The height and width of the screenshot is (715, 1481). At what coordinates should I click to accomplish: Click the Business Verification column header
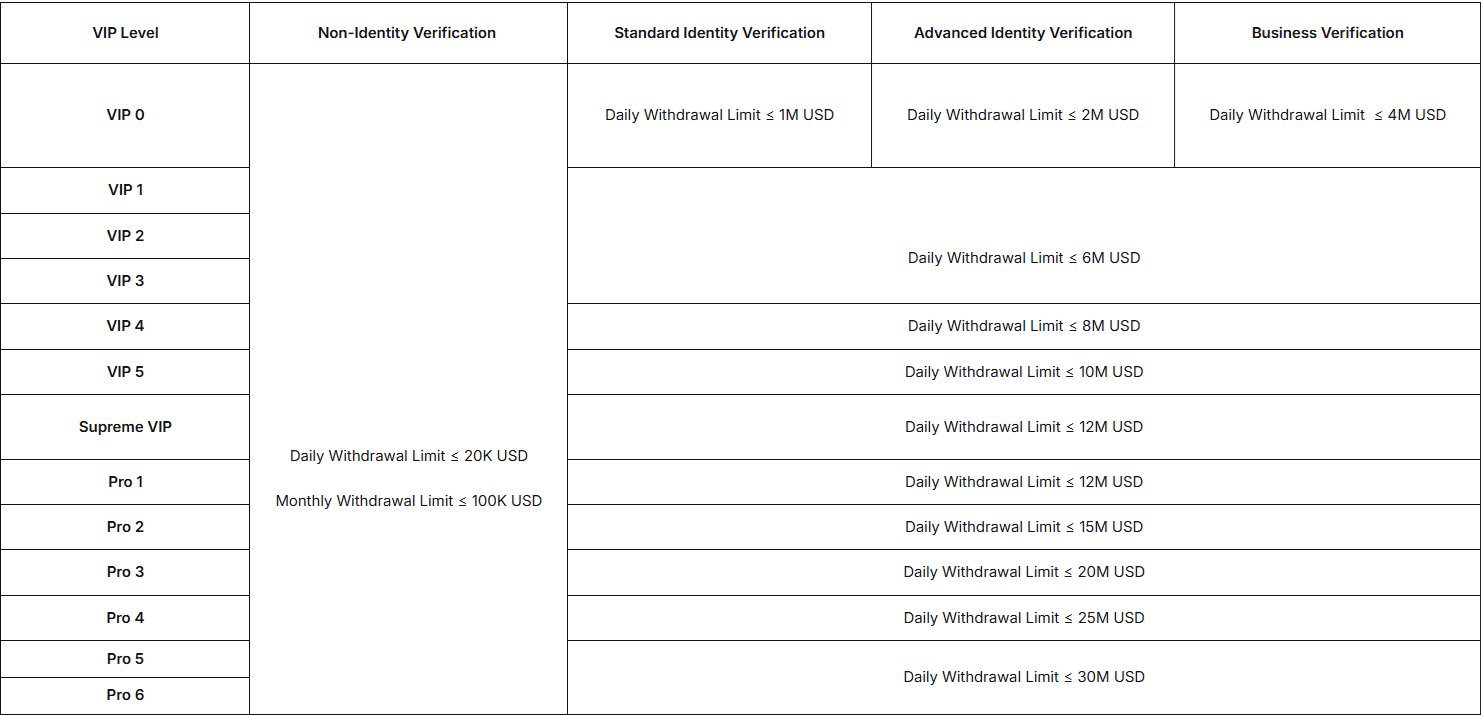coord(1327,33)
